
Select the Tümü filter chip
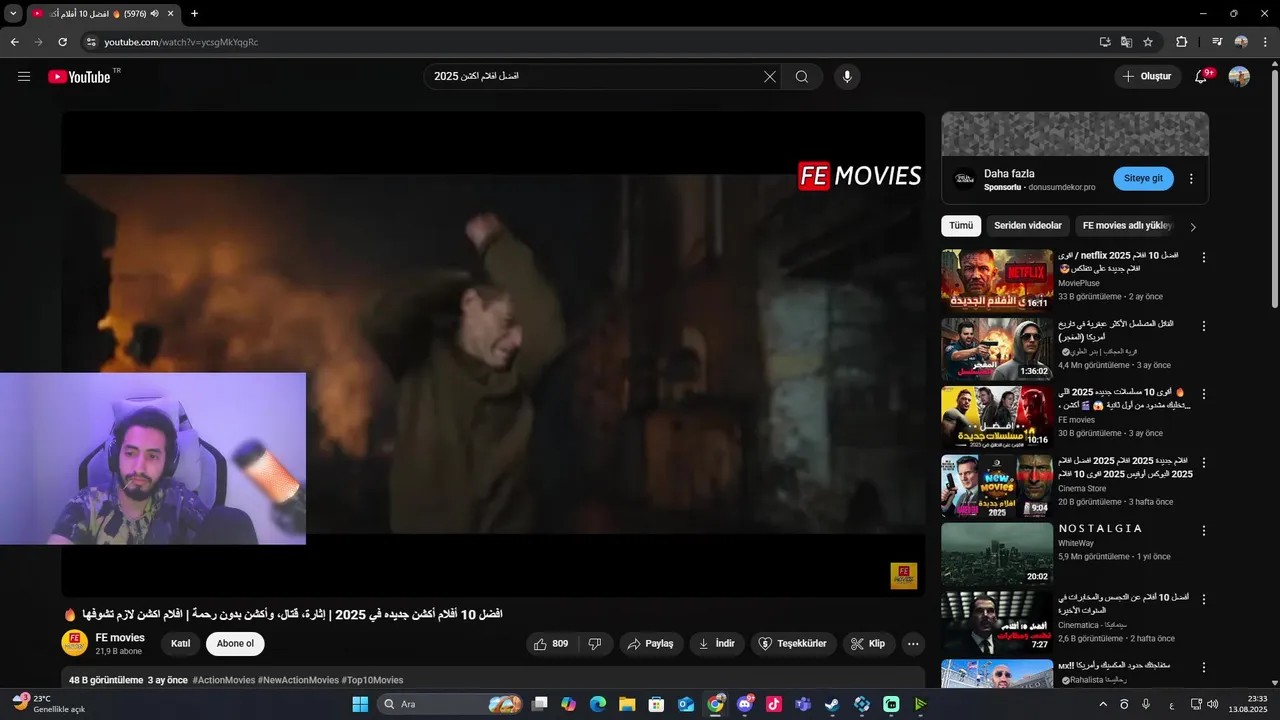point(961,226)
